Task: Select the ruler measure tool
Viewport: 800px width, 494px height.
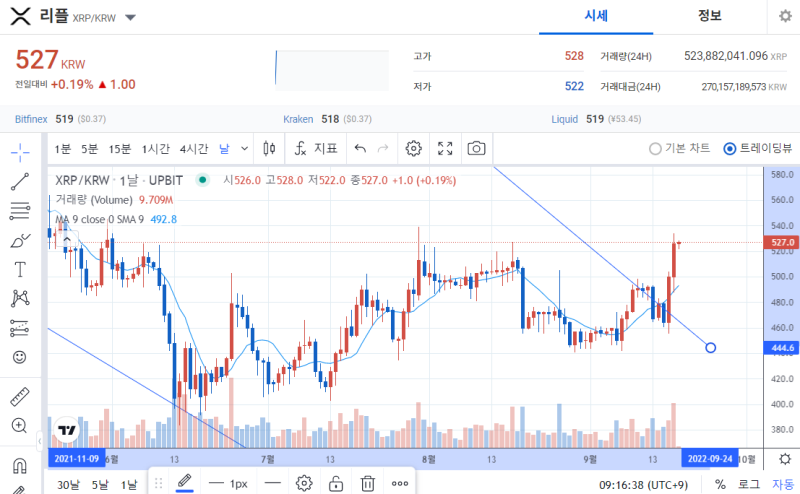Action: tap(20, 397)
